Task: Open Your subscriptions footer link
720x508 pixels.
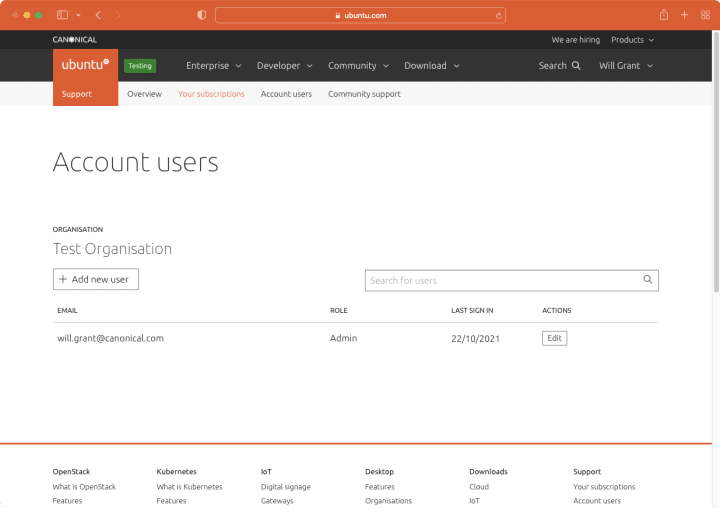Action: (604, 487)
